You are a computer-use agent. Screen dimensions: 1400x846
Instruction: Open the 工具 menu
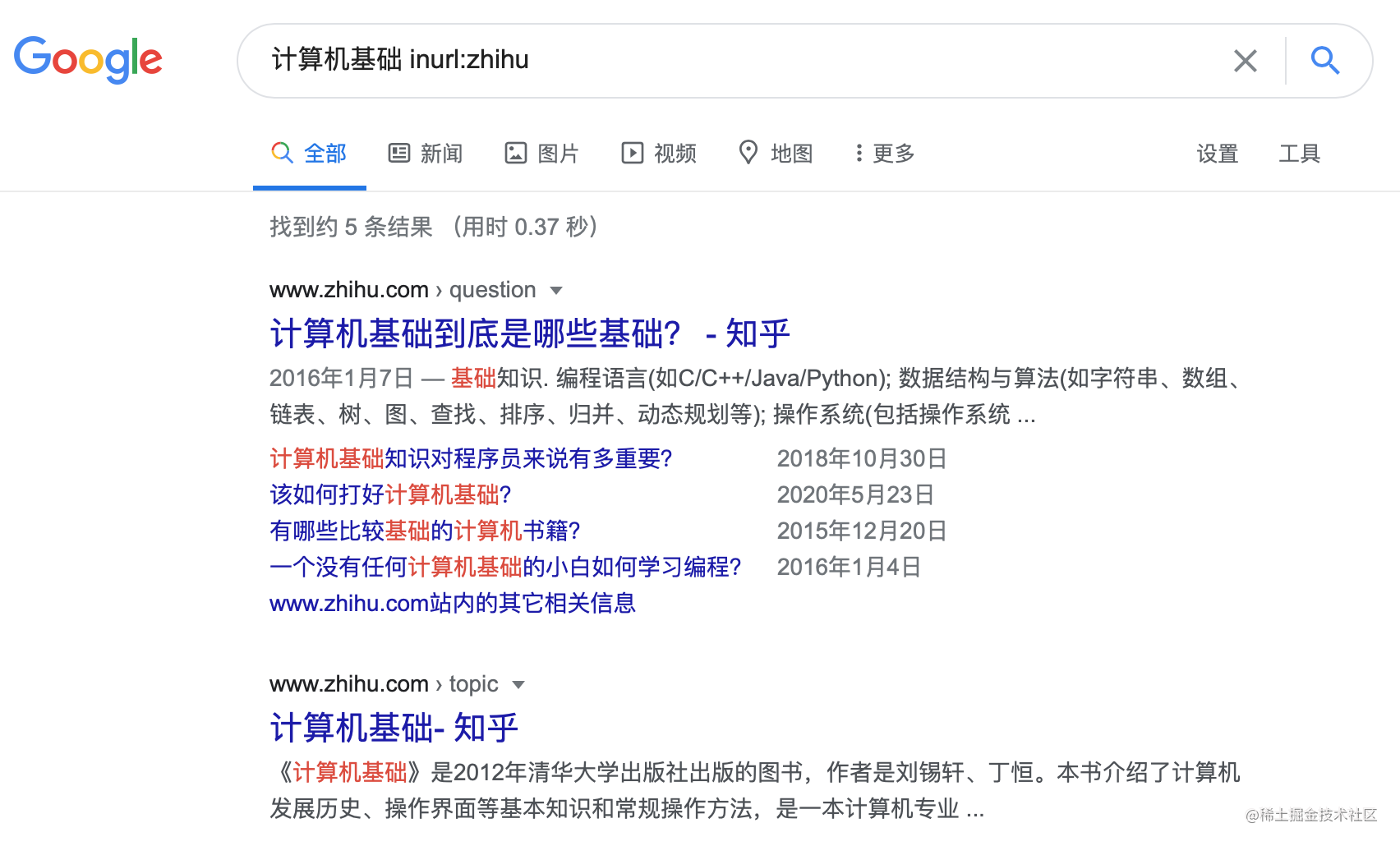(1299, 154)
